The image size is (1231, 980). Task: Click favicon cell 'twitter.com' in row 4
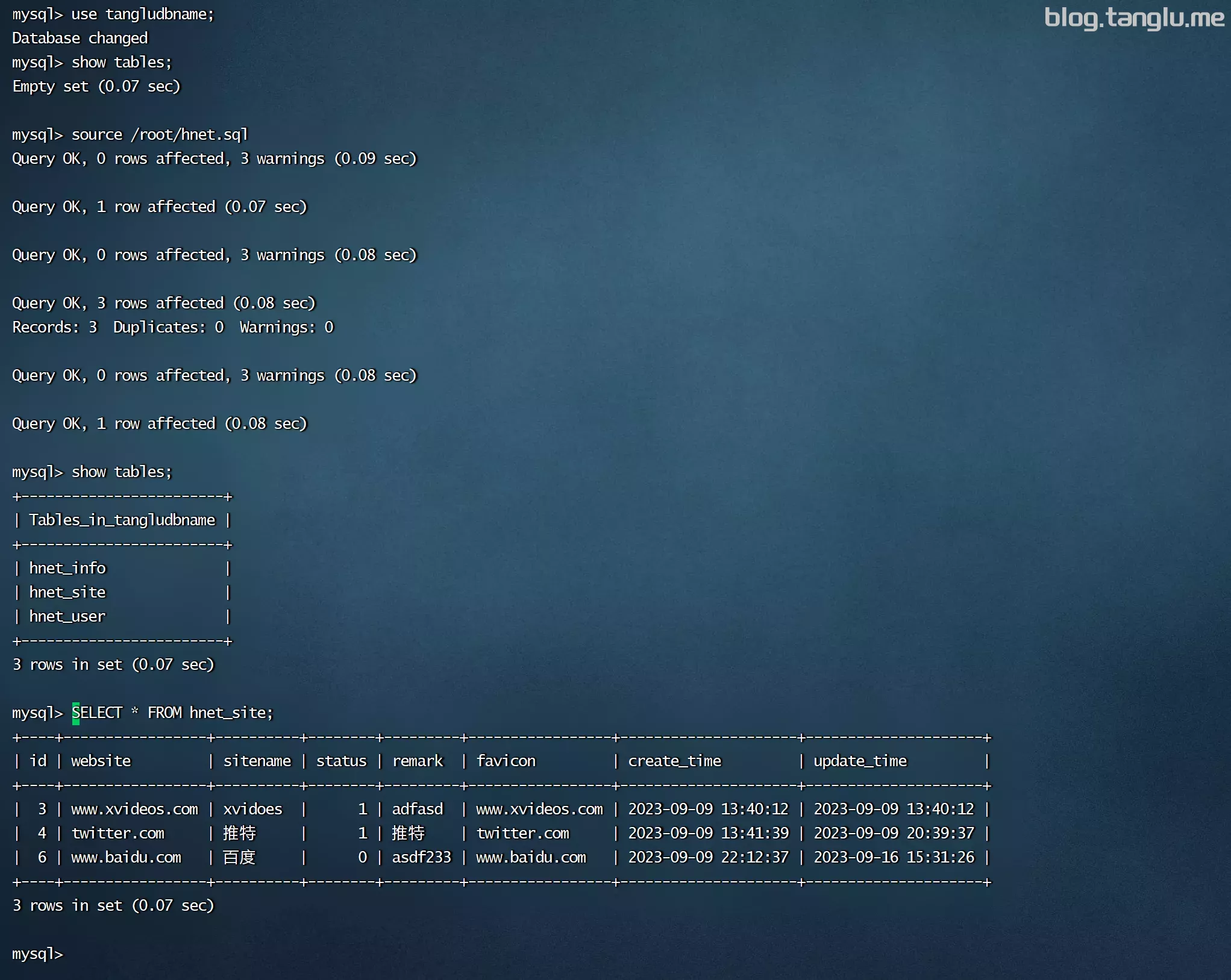coord(523,834)
